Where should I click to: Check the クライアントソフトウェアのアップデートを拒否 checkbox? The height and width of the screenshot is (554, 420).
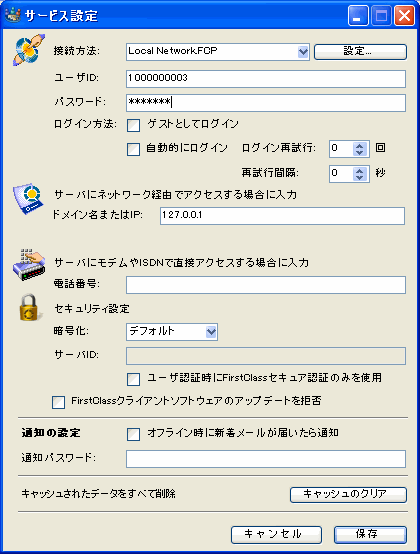pos(58,402)
